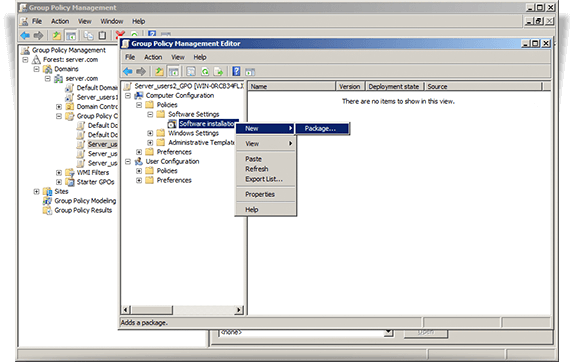The width and height of the screenshot is (574, 362).
Task: Click the Forward arrow in the Editor toolbar
Action: (141, 71)
